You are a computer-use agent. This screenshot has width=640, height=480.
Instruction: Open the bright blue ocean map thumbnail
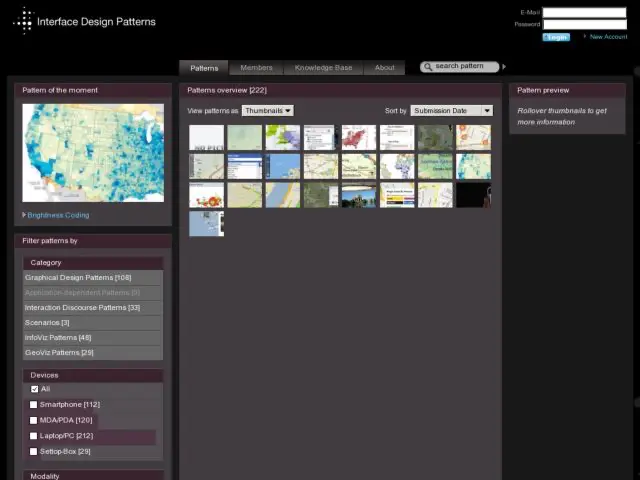[x=283, y=166]
